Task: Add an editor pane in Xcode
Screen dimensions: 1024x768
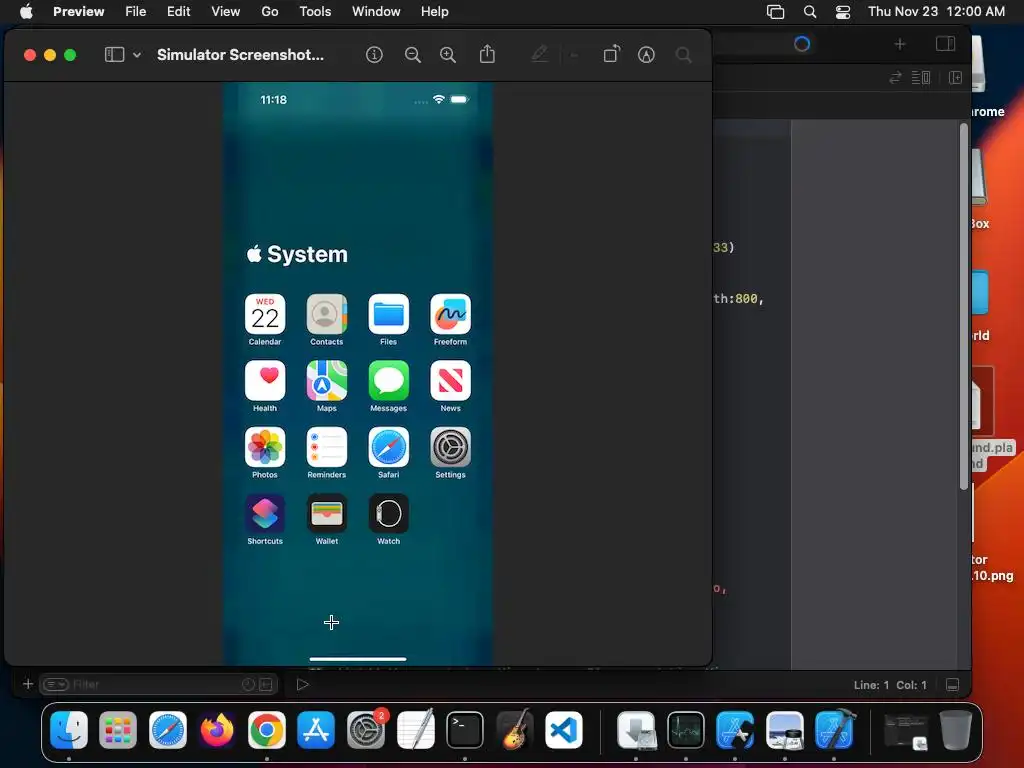Action: tap(955, 78)
